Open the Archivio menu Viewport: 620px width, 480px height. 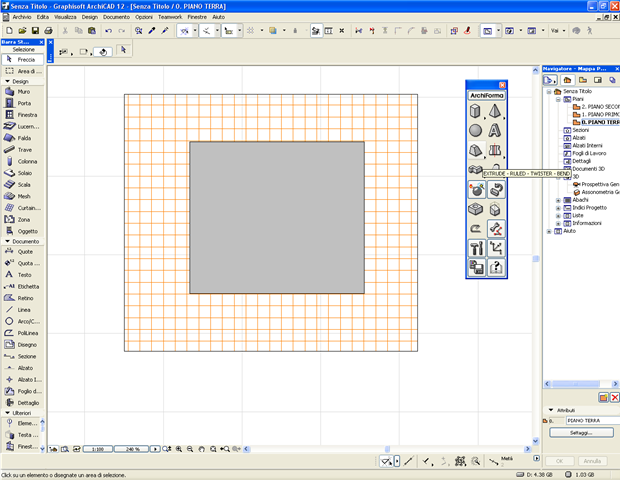[22, 17]
